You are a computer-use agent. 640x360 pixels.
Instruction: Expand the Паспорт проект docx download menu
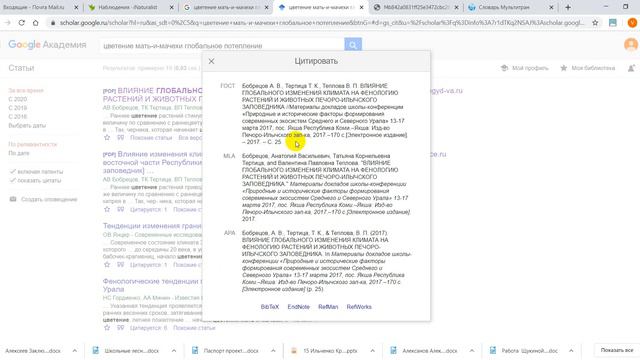pyautogui.click(x=273, y=351)
